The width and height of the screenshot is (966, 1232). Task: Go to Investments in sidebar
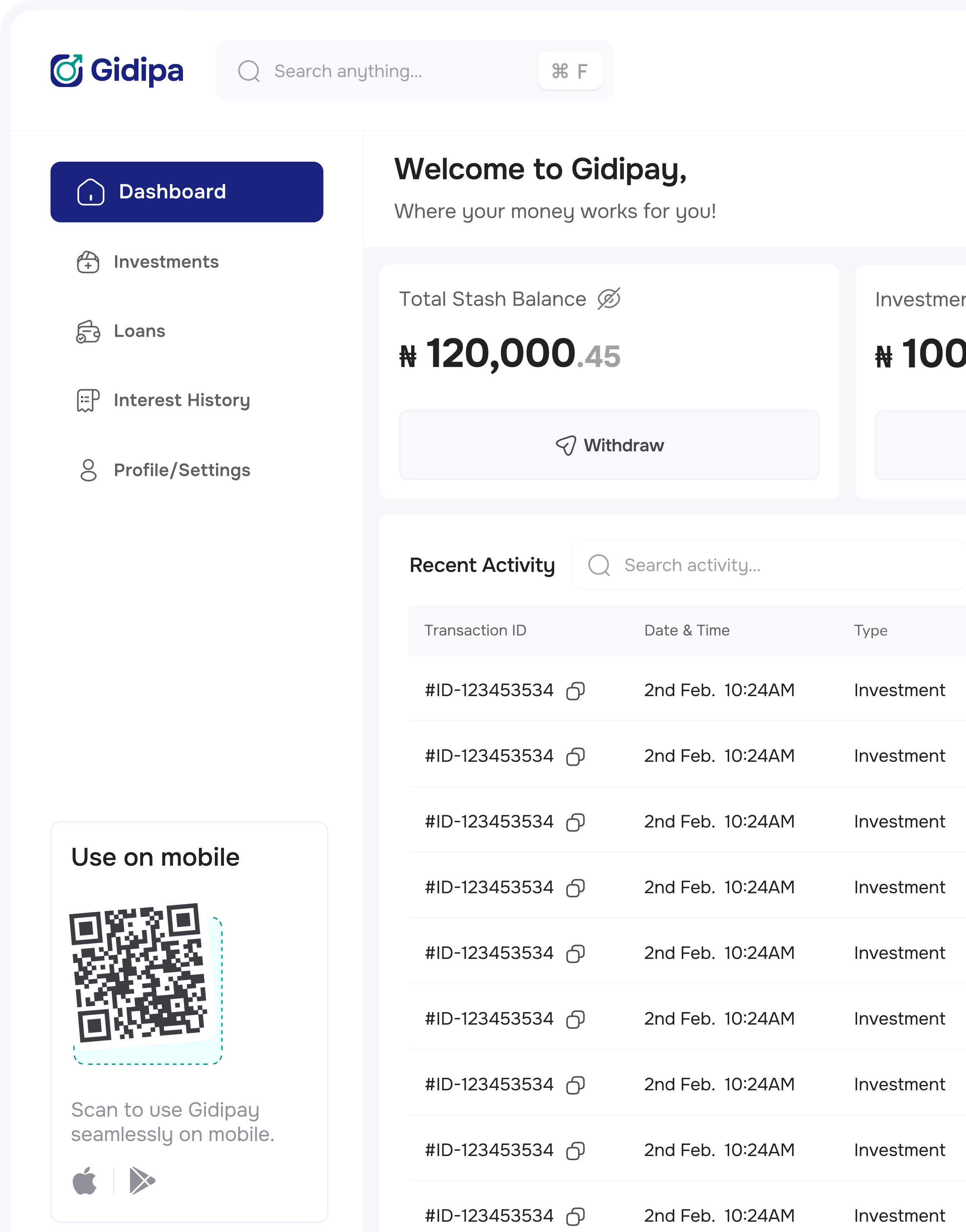coord(166,262)
